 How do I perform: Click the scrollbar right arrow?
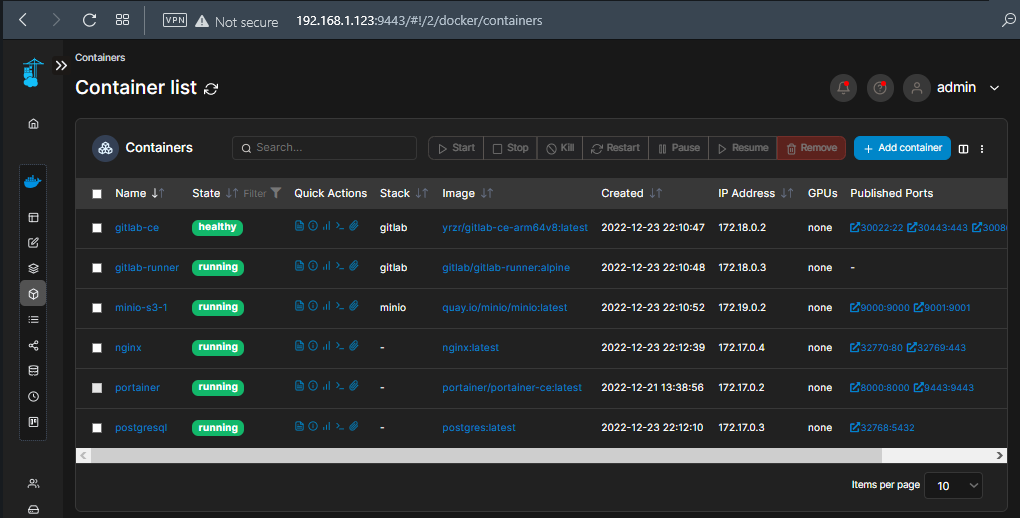tap(1000, 456)
